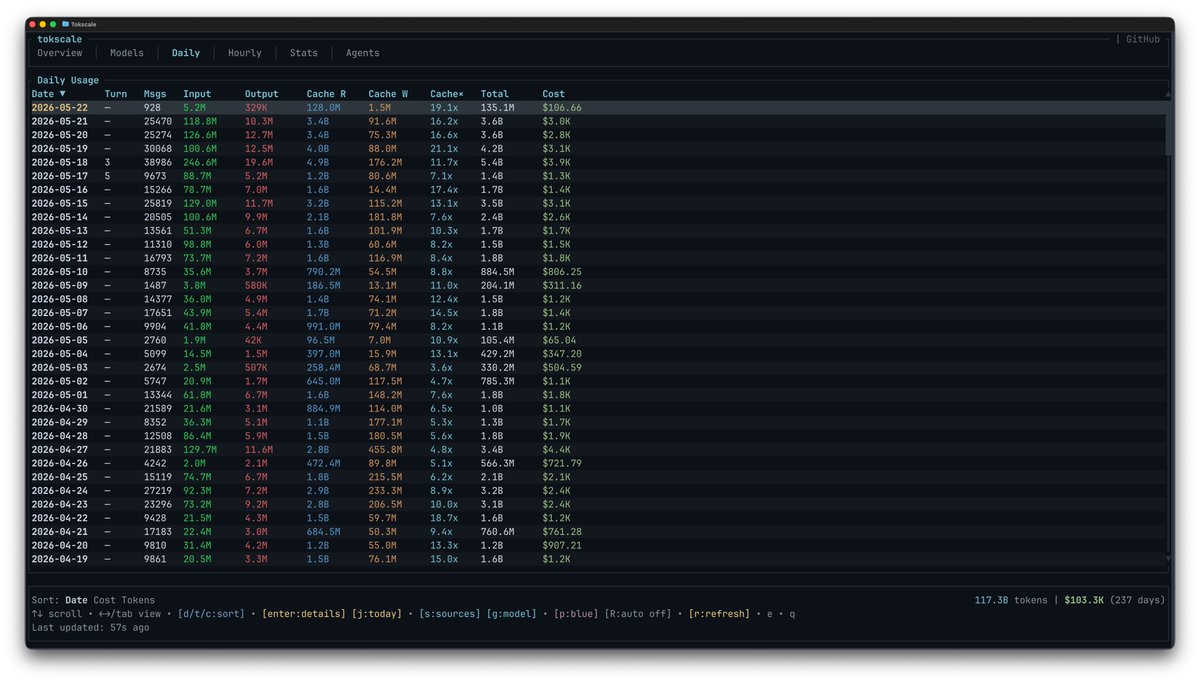This screenshot has height=683, width=1200.
Task: Click the Cost column header
Action: pos(554,94)
